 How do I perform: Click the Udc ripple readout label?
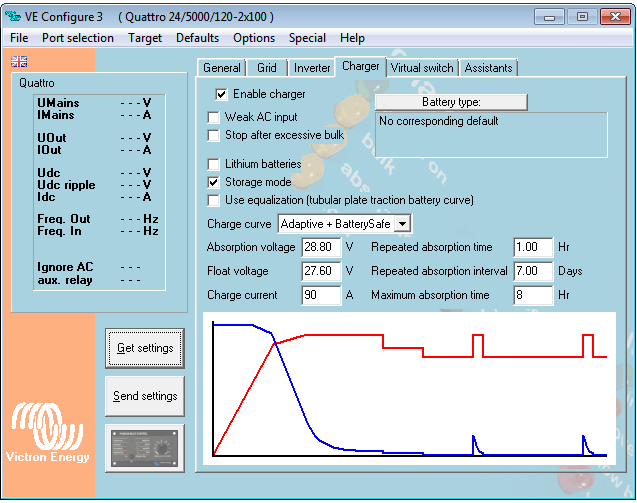[66, 185]
